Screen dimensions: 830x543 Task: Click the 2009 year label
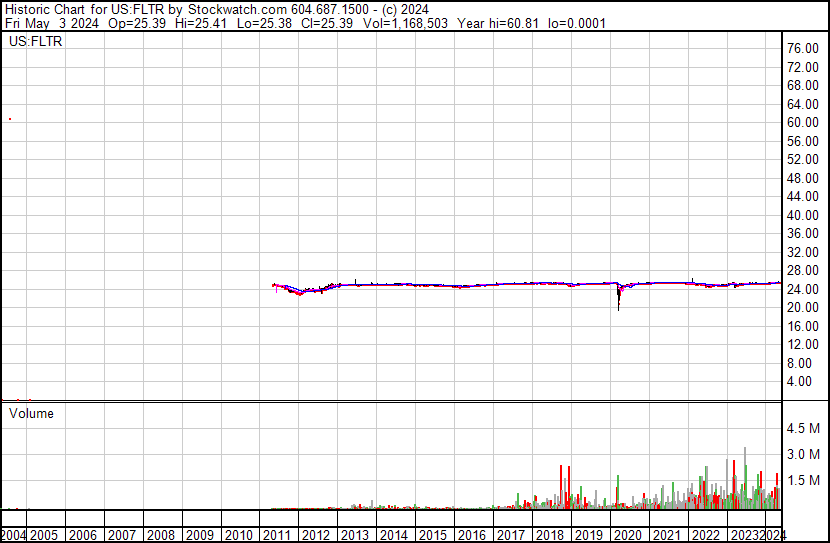point(200,535)
